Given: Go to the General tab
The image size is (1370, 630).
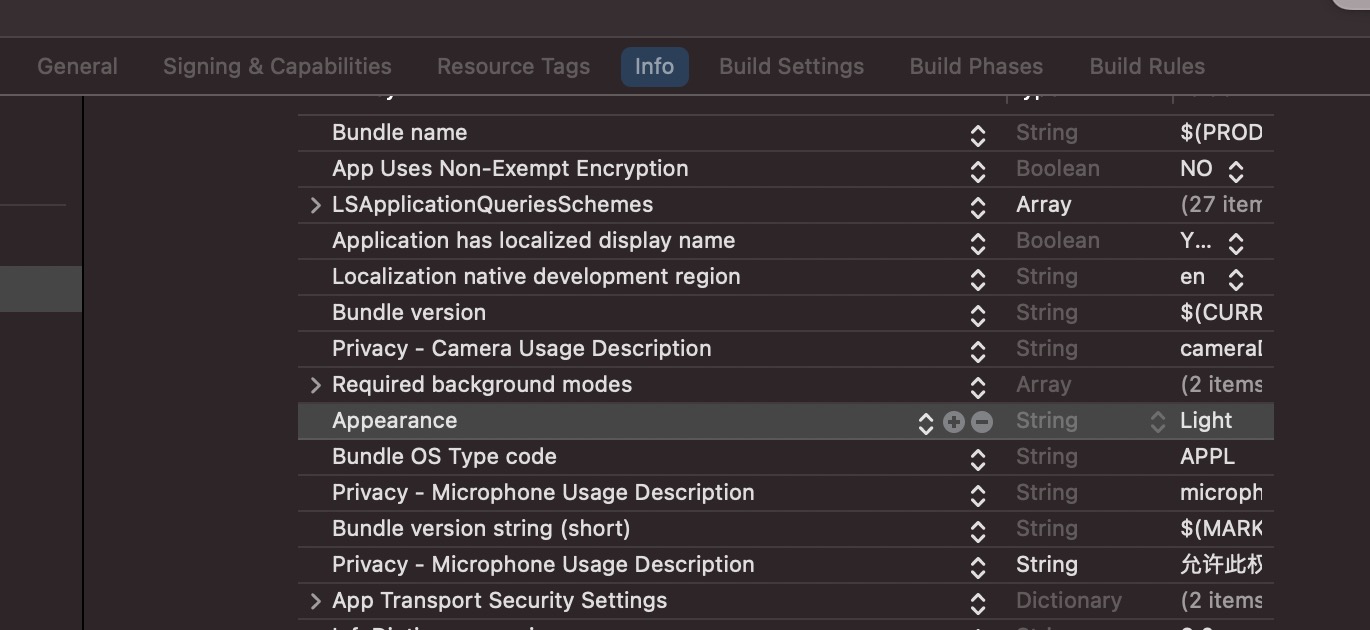Looking at the screenshot, I should 77,67.
